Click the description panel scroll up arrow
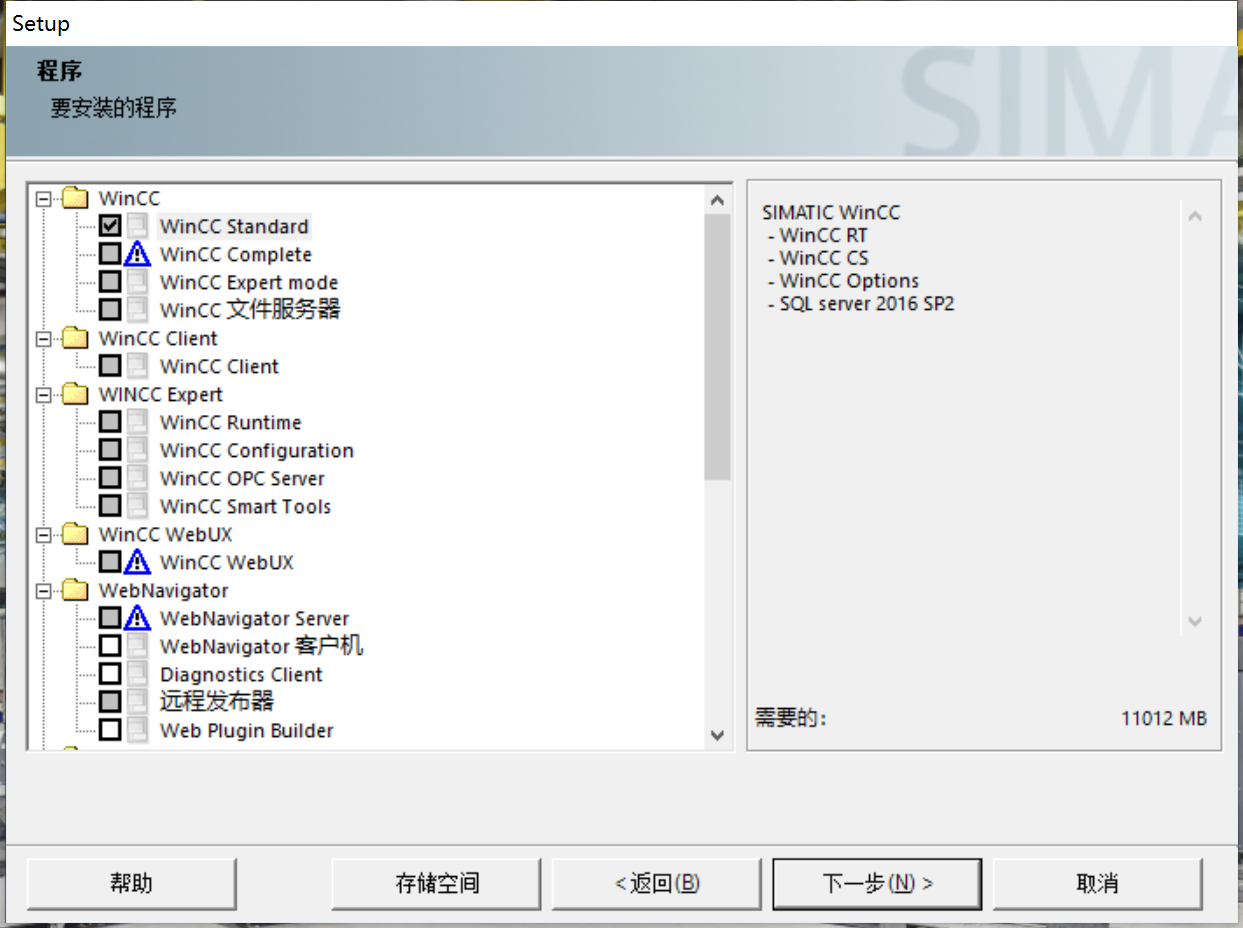Screen dimensions: 1243x928 click(1195, 216)
